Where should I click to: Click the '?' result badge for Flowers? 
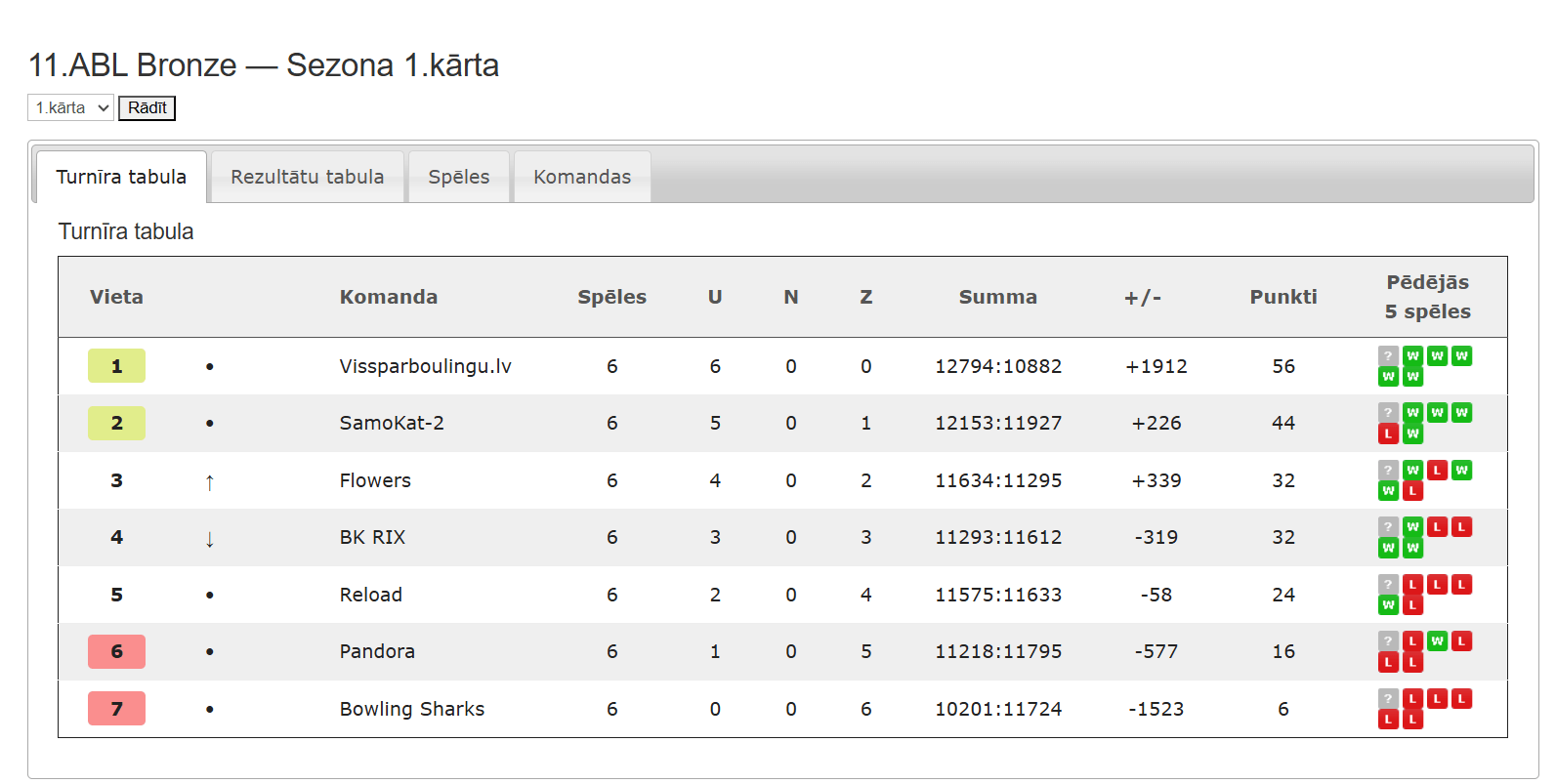point(1388,471)
